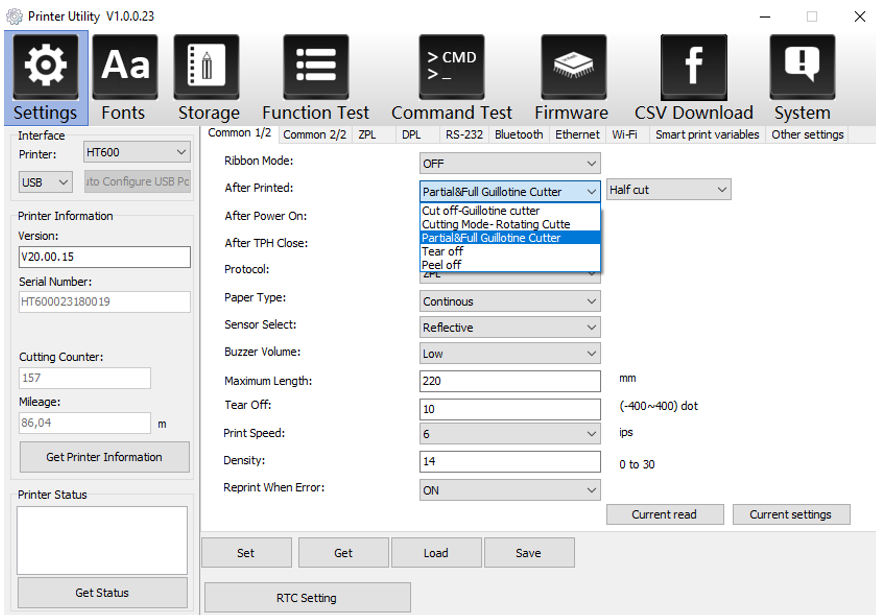Image resolution: width=876 pixels, height=615 pixels.
Task: Focus the Tear Off input field
Action: pos(510,409)
